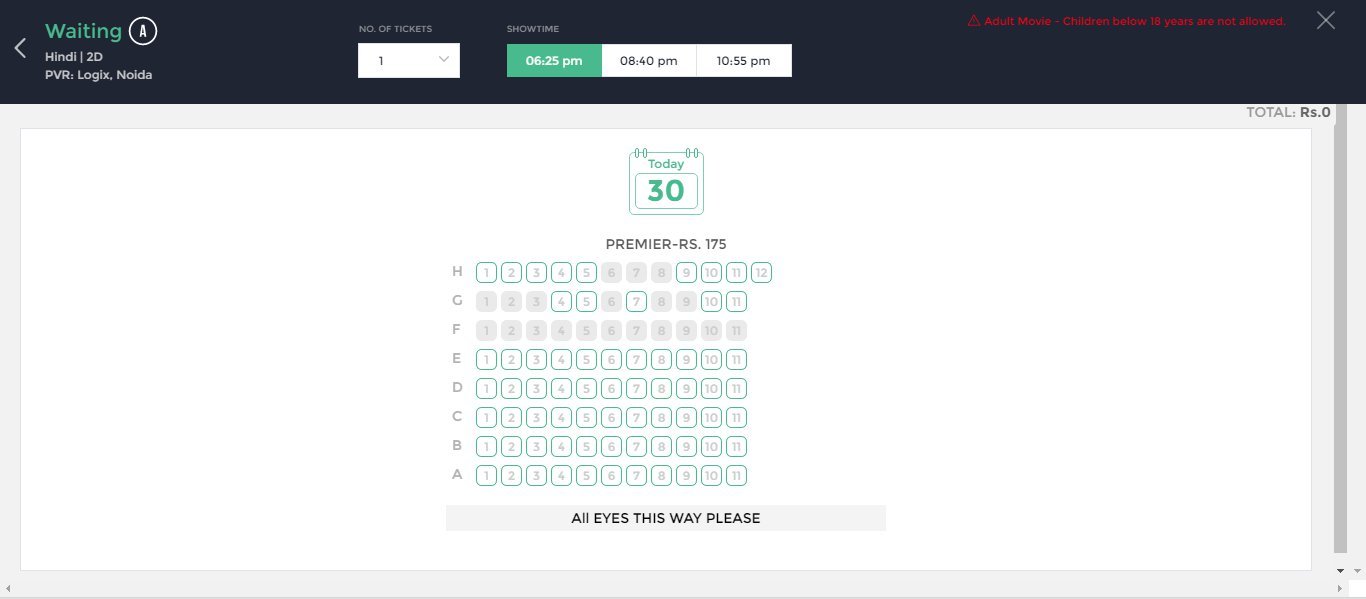
Task: Click the TOTAL Rs.0 price display
Action: 1288,112
